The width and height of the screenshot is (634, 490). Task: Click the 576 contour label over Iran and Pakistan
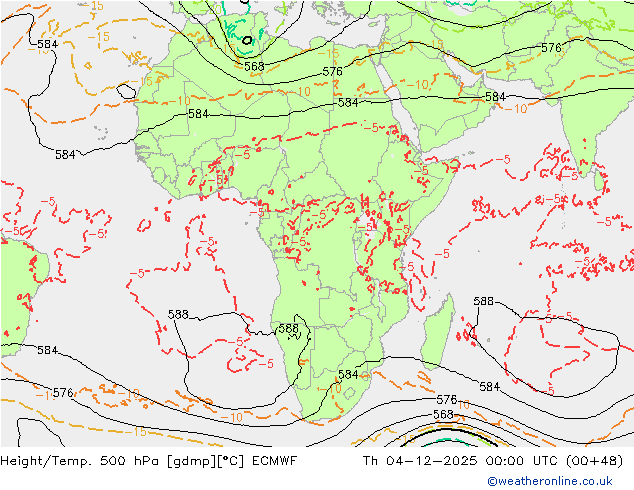pos(551,48)
